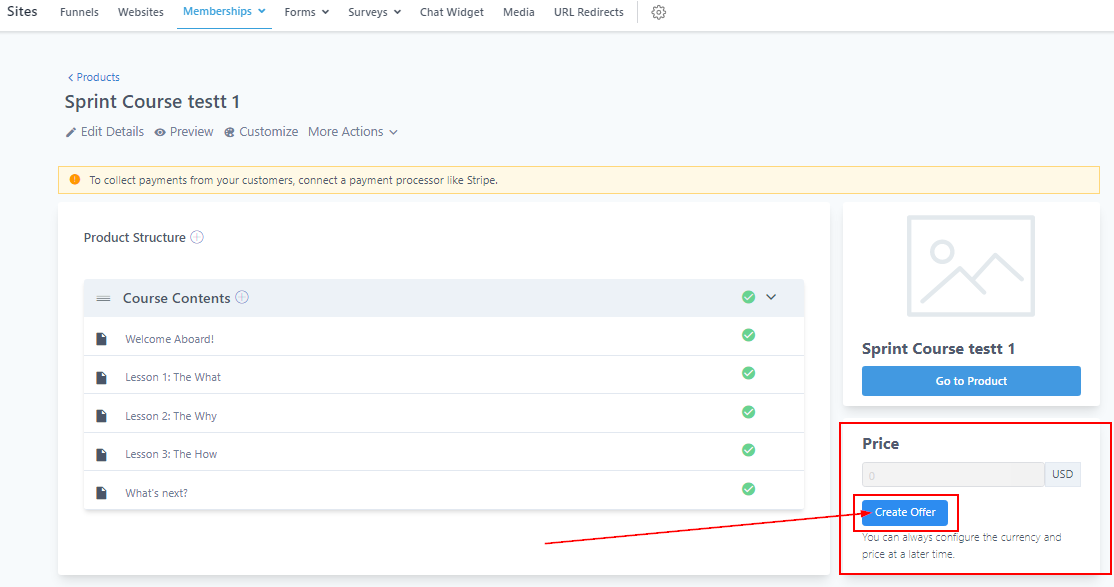Toggle the Course Contents green checkmark
Screen dimensions: 1114x587
[748, 297]
